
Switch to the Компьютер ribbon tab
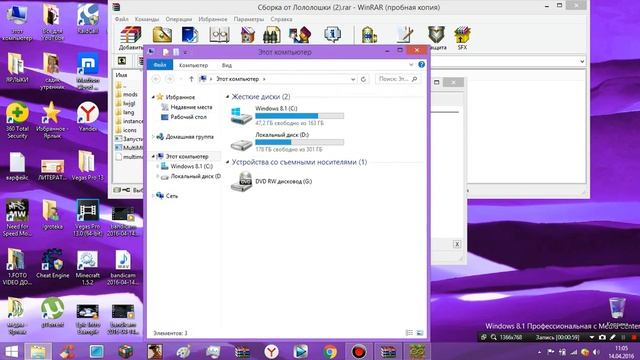point(193,65)
